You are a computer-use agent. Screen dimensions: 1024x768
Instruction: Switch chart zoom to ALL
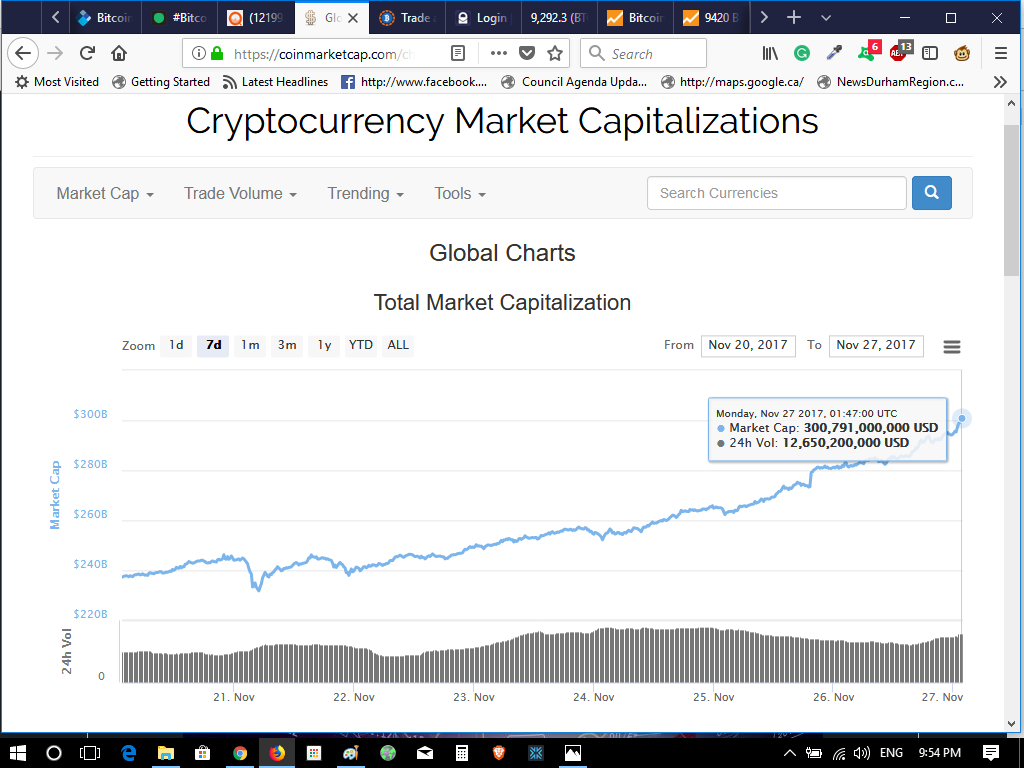398,345
